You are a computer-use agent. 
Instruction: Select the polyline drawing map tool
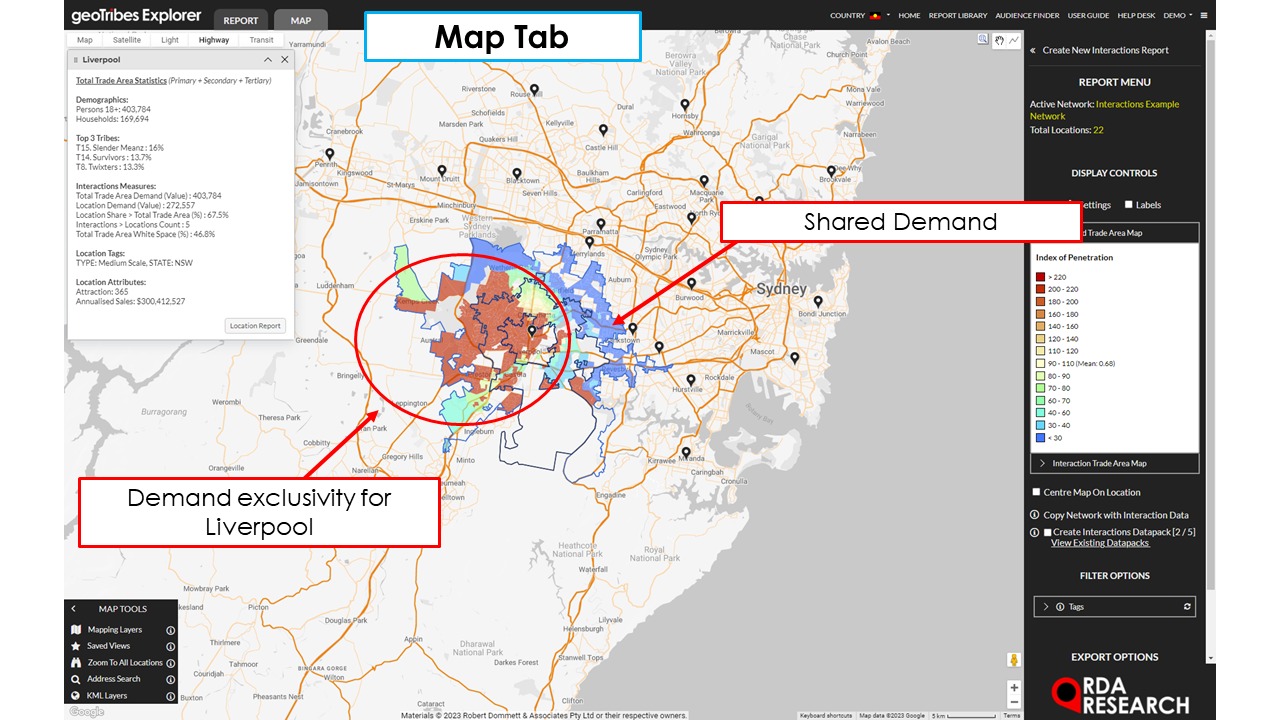1014,40
